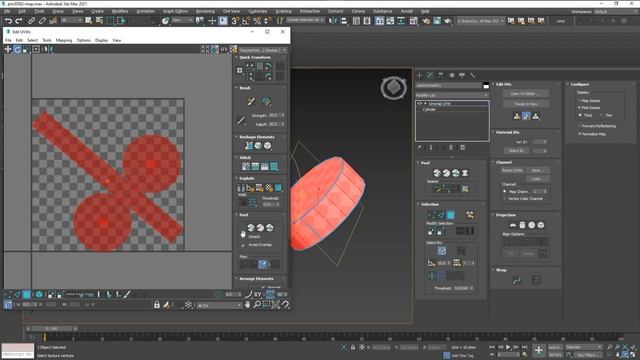Viewport: 640px width, 360px height.
Task: Click the last teal Stitch Custom icon
Action: pyautogui.click(x=274, y=167)
